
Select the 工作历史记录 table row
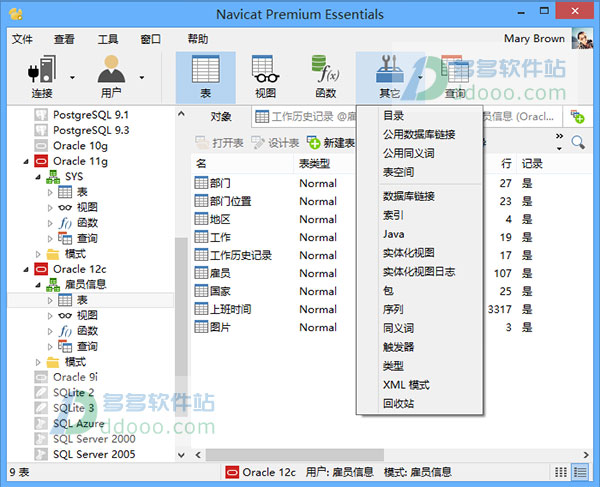pyautogui.click(x=241, y=255)
